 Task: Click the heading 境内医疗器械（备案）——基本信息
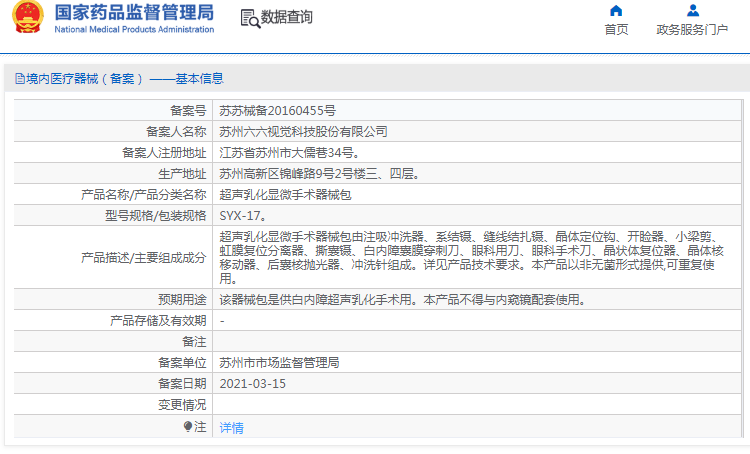click(x=124, y=78)
